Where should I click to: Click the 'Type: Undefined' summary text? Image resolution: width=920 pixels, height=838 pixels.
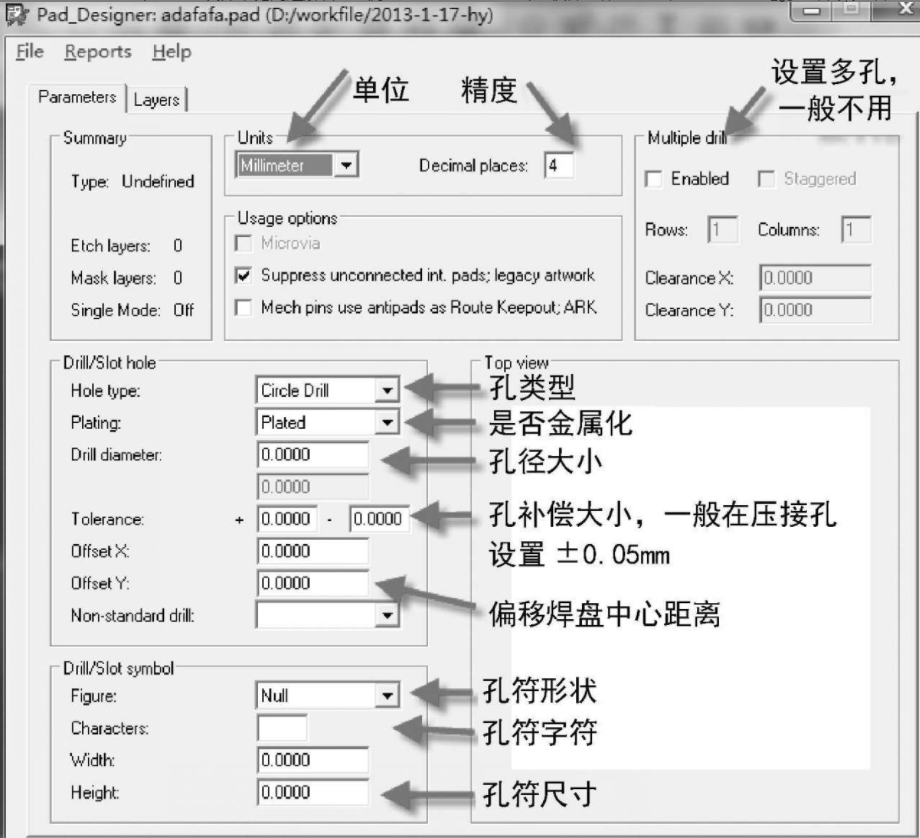133,182
